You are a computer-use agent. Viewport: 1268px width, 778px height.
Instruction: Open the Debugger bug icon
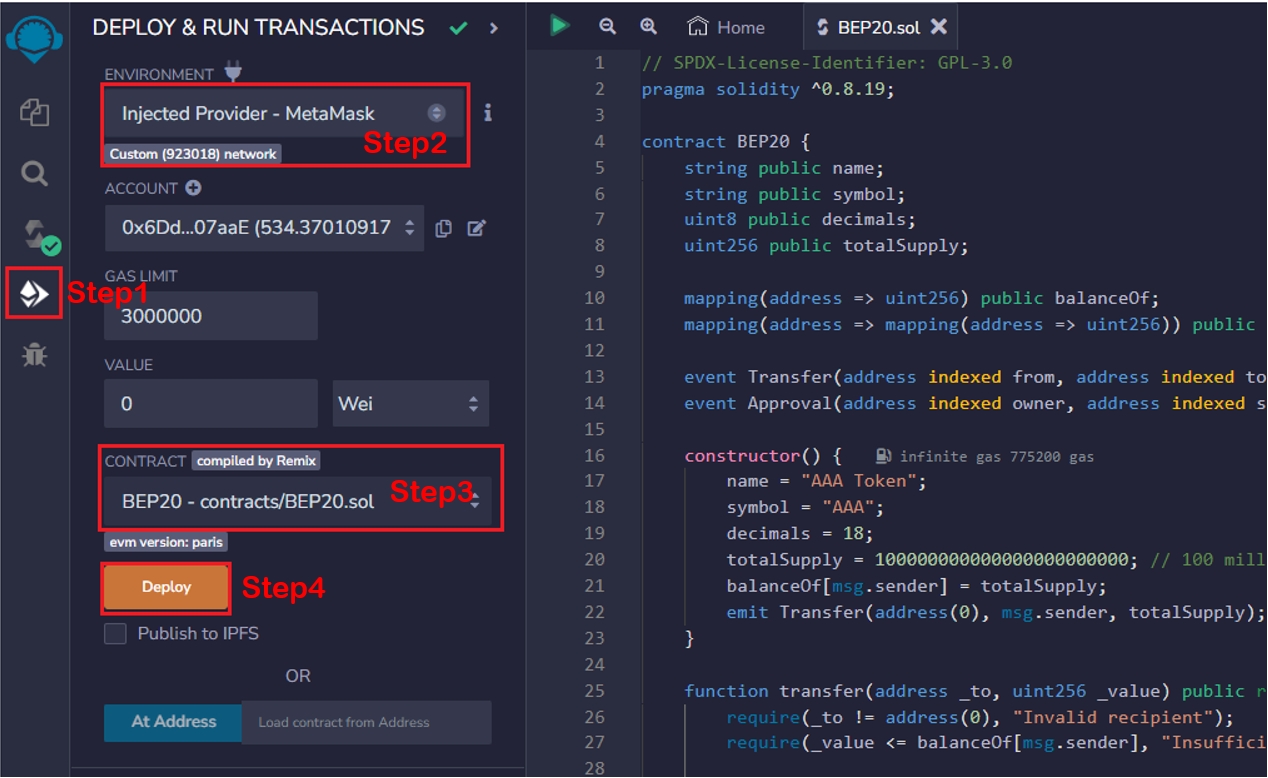coord(34,355)
